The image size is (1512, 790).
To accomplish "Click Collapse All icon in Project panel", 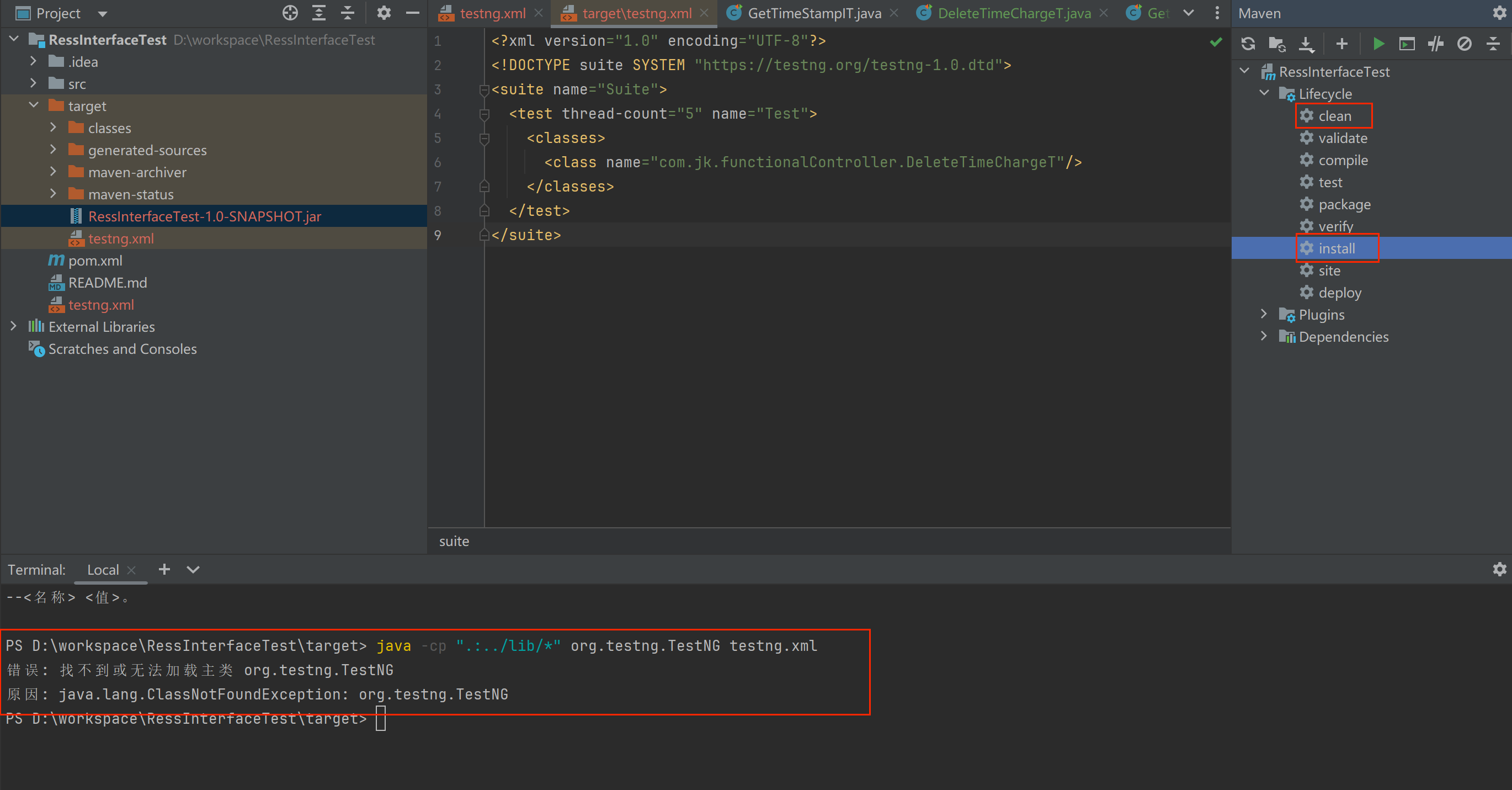I will 348,13.
